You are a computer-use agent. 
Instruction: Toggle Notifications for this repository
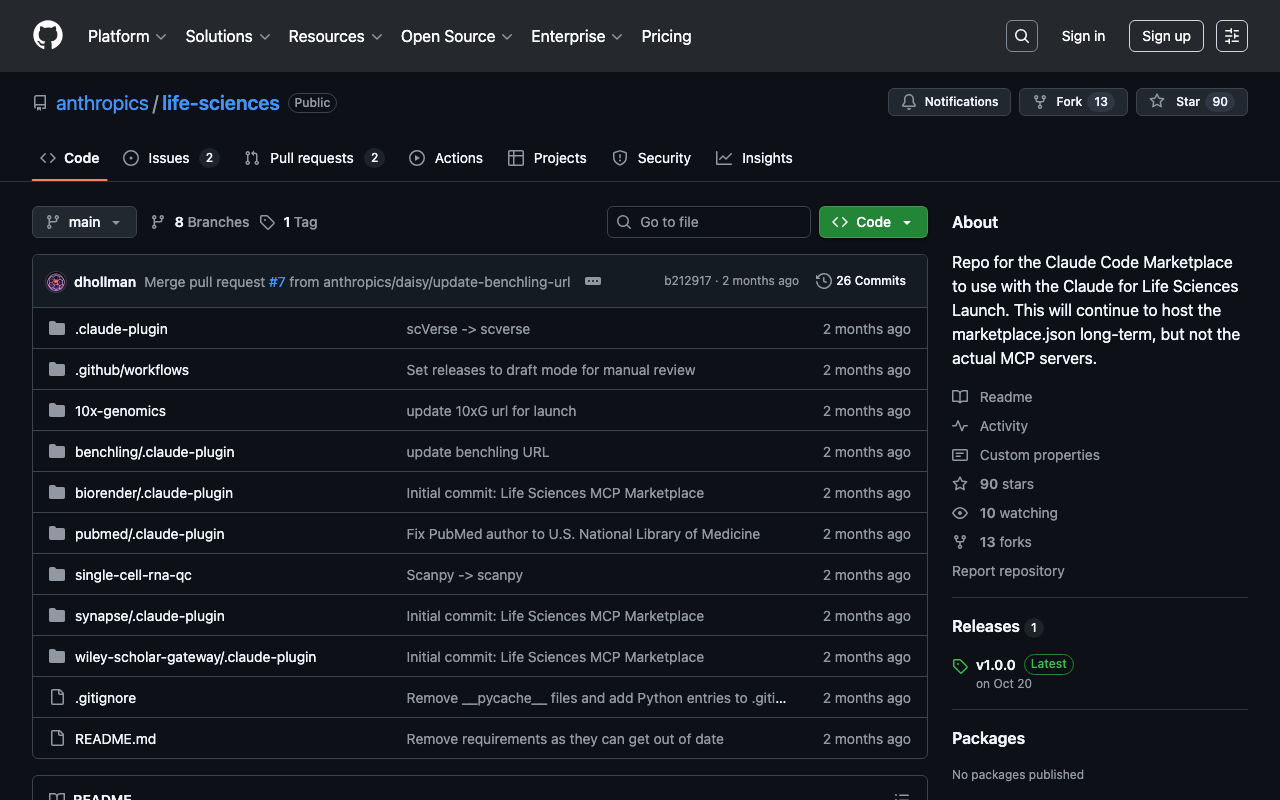pos(949,102)
